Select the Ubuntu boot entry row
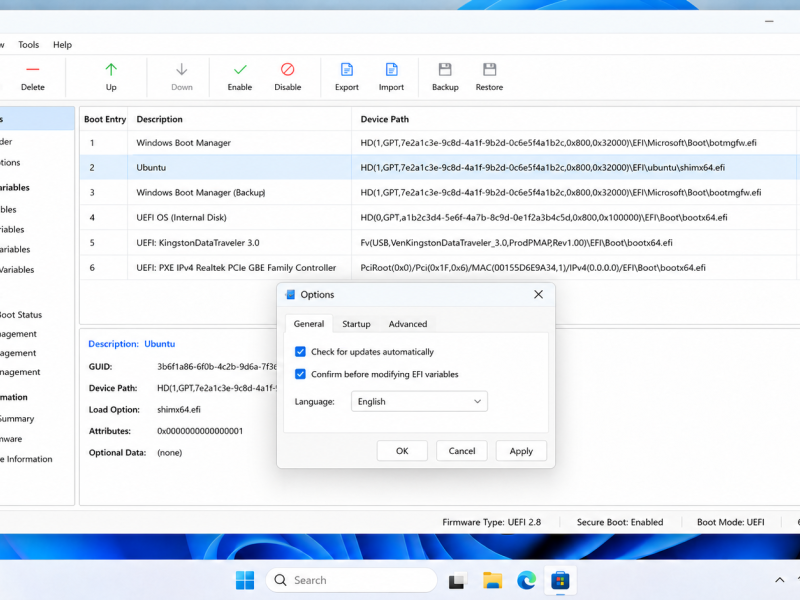The image size is (800, 600). pos(439,167)
